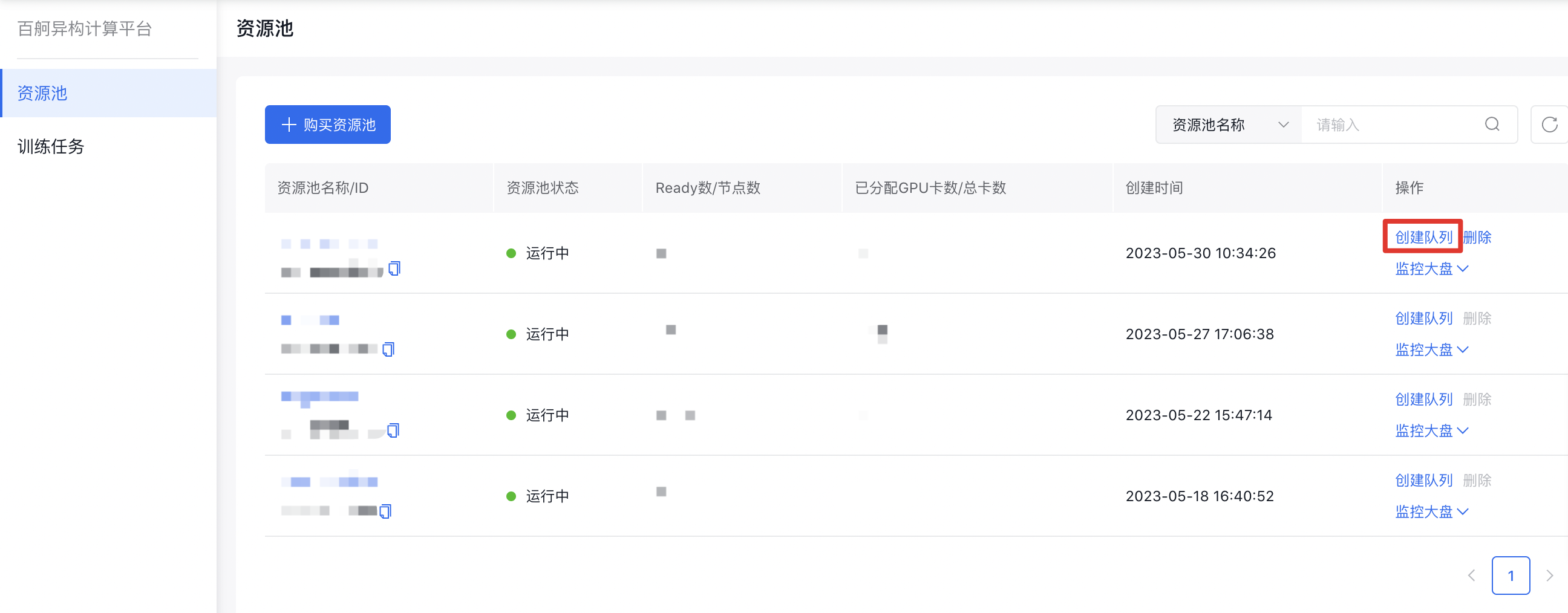Open 资源池 in the left sidebar
The height and width of the screenshot is (613, 1568).
pyautogui.click(x=42, y=93)
